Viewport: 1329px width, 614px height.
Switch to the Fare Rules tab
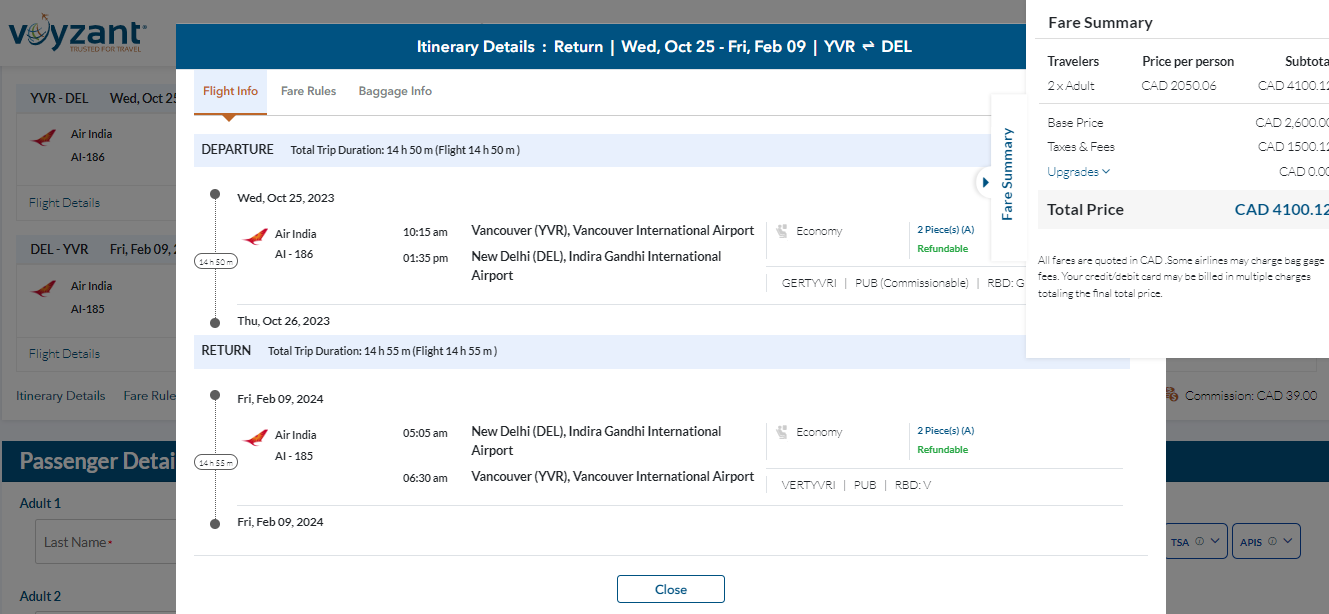(x=308, y=91)
